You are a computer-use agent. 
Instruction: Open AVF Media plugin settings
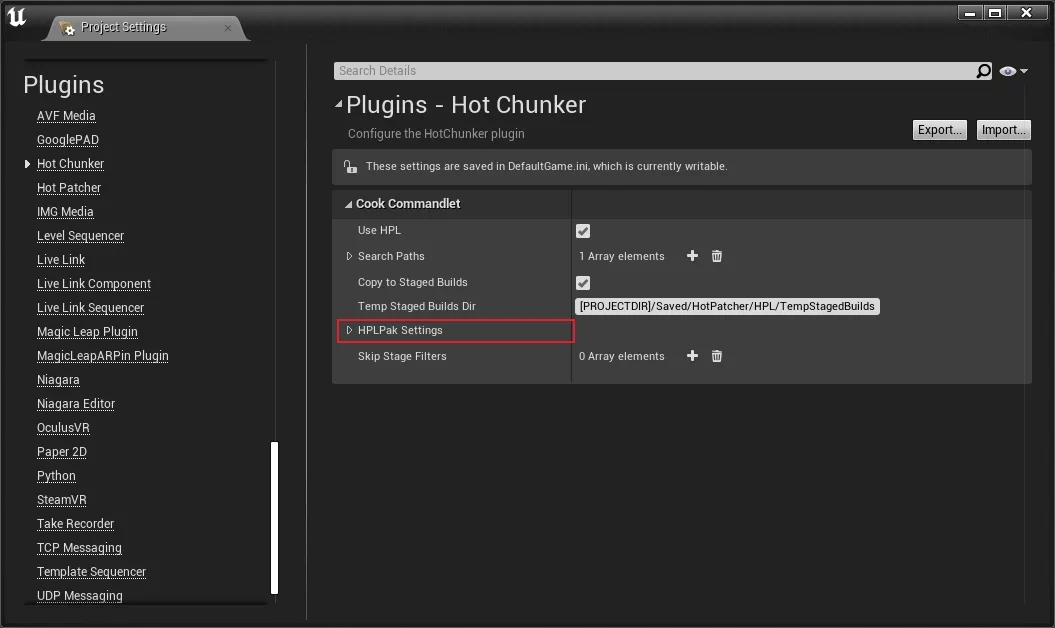[x=66, y=116]
